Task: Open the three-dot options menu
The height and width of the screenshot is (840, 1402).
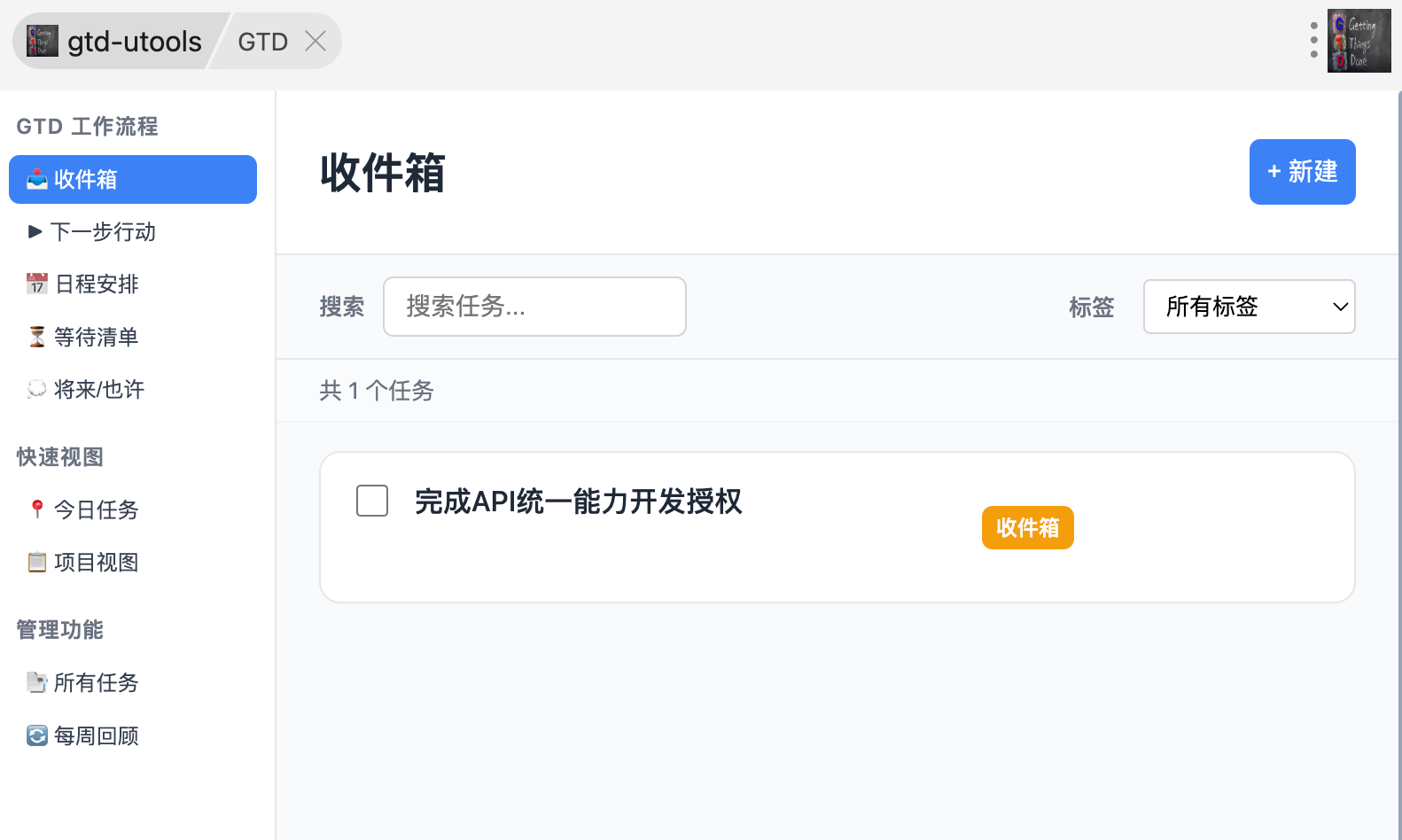Action: point(1313,41)
